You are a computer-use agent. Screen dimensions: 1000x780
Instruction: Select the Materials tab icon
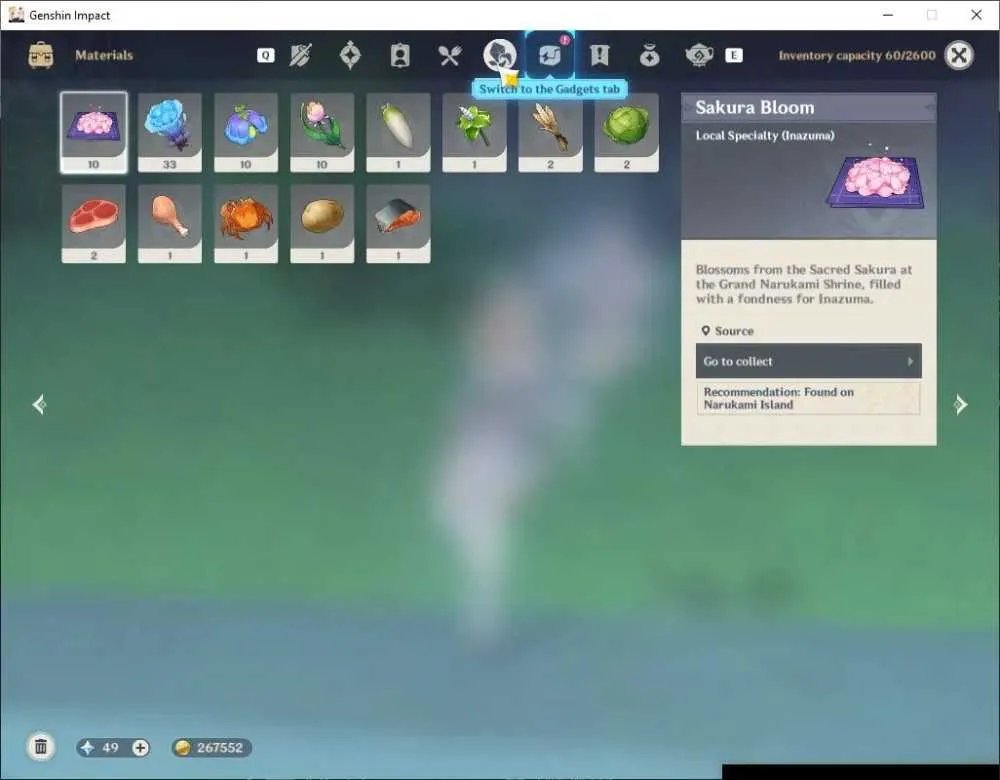coord(499,54)
